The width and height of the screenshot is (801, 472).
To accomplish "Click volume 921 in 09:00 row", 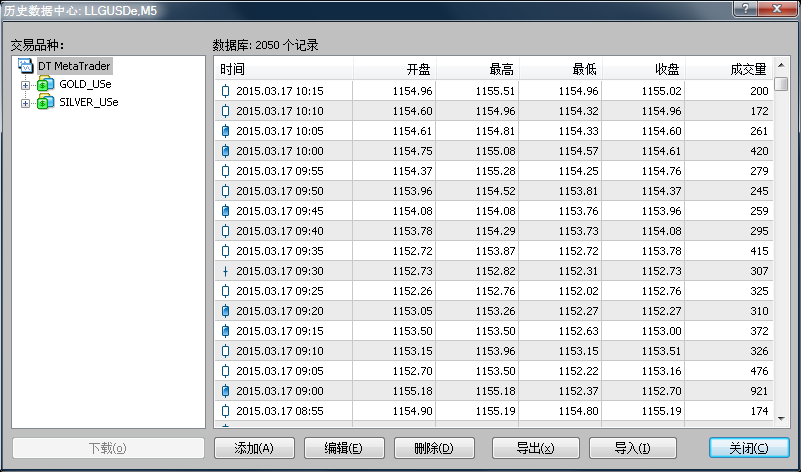I will coord(759,391).
